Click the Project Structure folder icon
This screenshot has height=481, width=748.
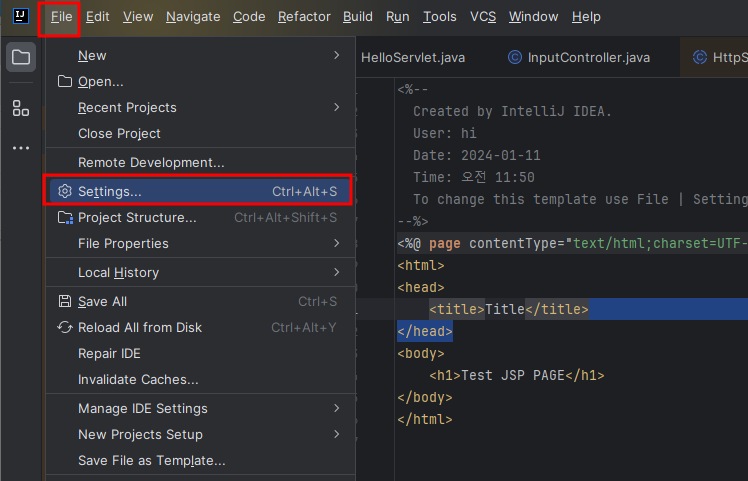(65, 218)
